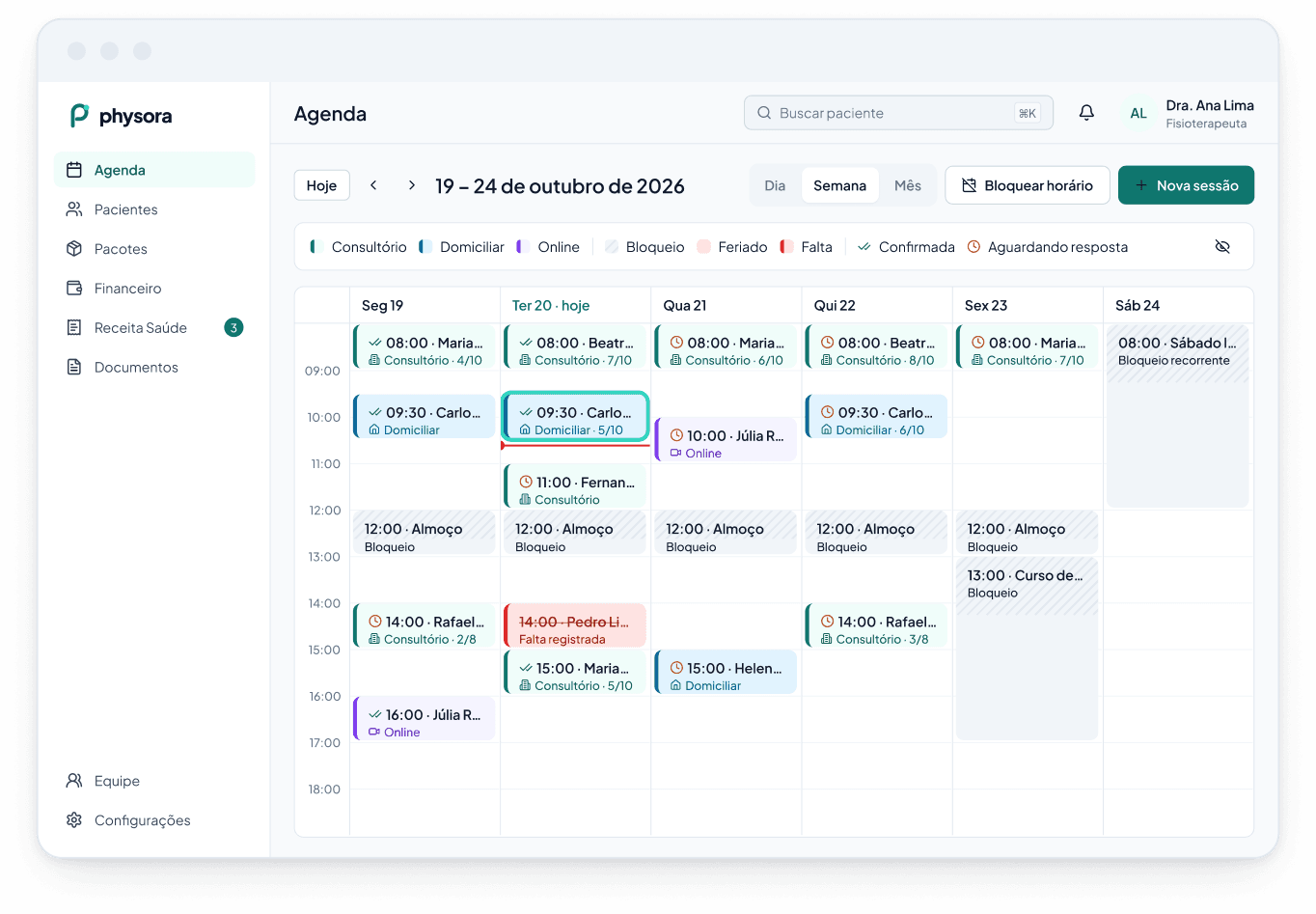This screenshot has height=914, width=1316.
Task: Click the Aguardando resposta clock legend icon
Action: [974, 247]
